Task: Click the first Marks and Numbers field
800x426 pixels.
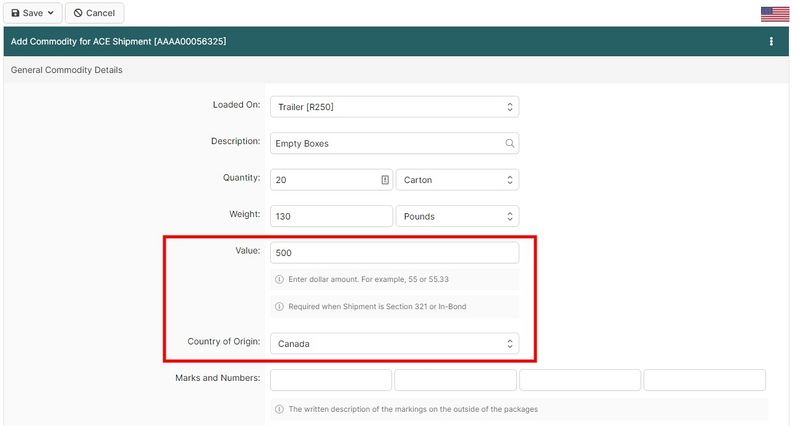Action: coord(330,380)
